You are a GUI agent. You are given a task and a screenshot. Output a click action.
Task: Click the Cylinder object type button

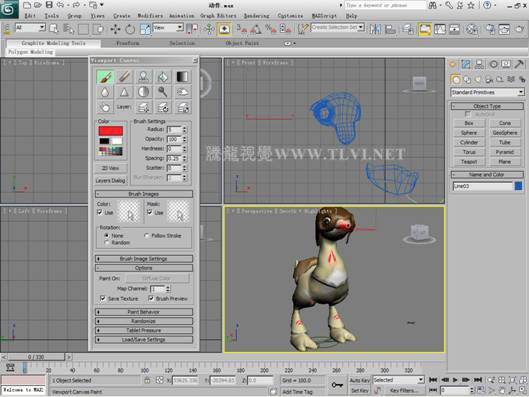[469, 142]
